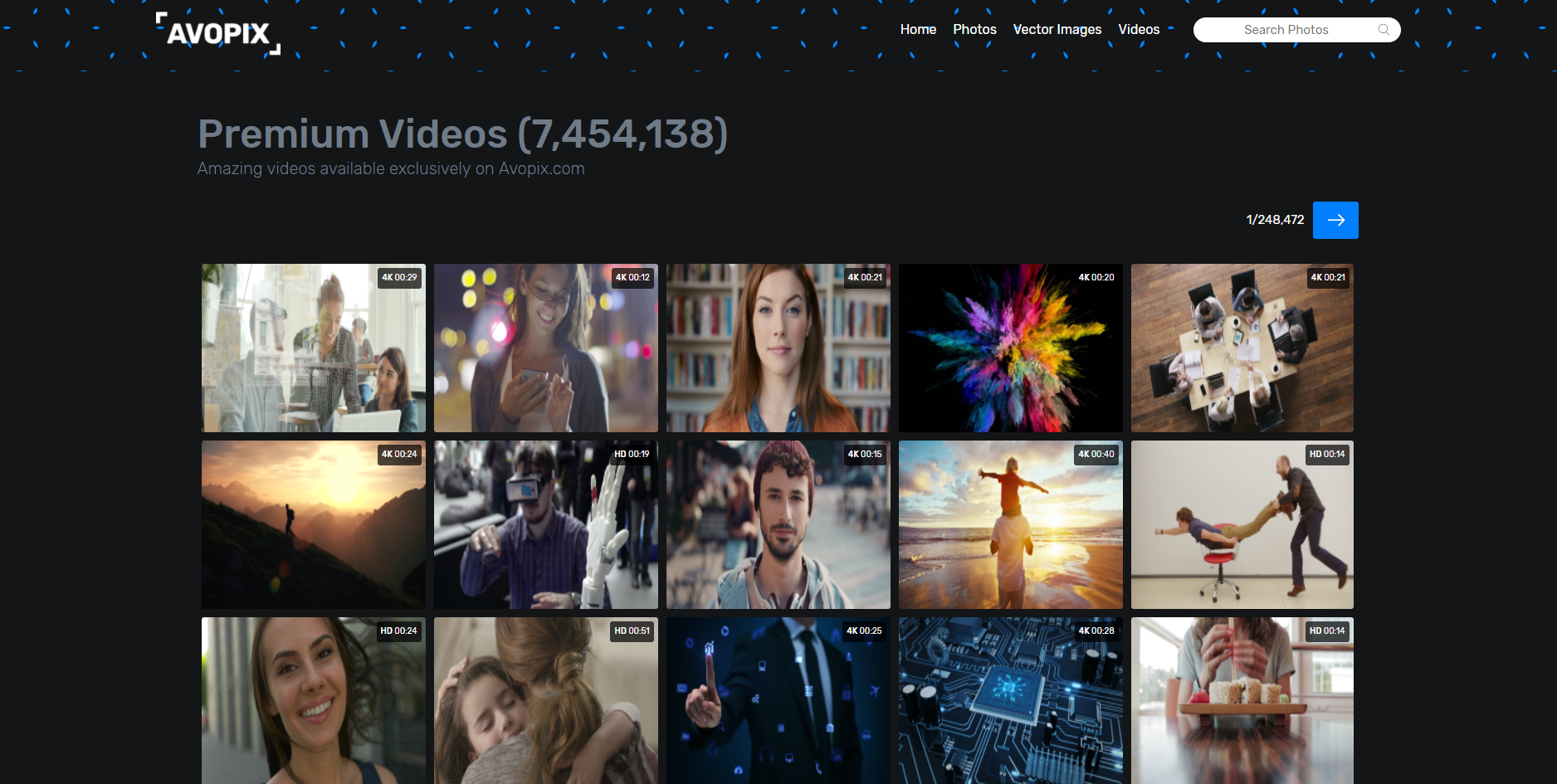Click the search magnifier icon
The height and width of the screenshot is (784, 1557).
click(1384, 30)
